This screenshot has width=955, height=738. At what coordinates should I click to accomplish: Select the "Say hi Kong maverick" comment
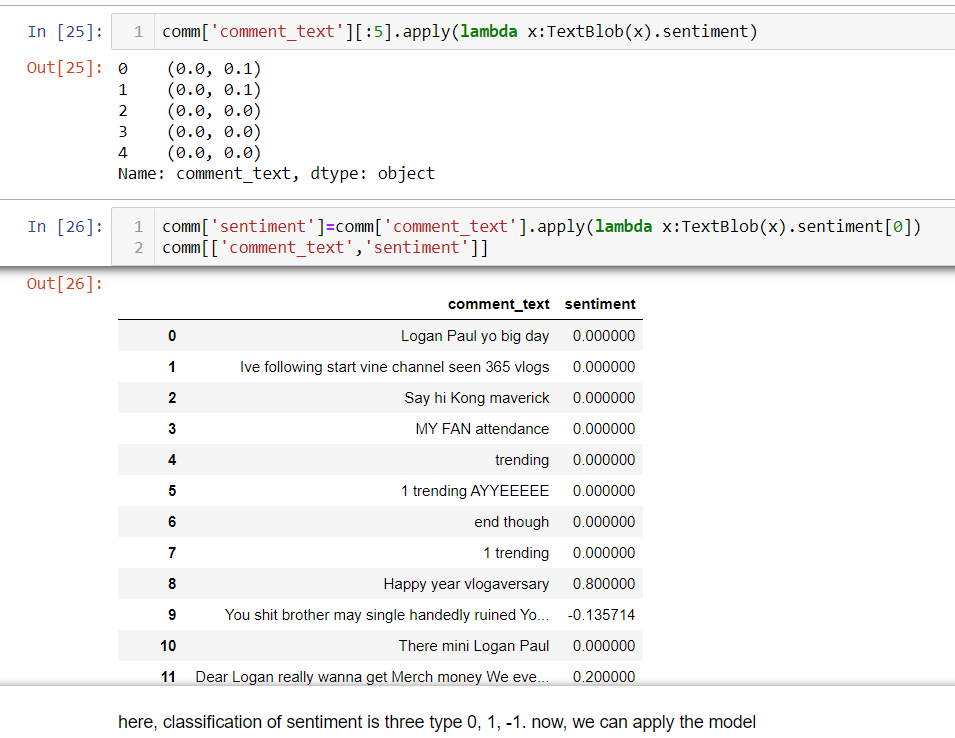point(477,398)
